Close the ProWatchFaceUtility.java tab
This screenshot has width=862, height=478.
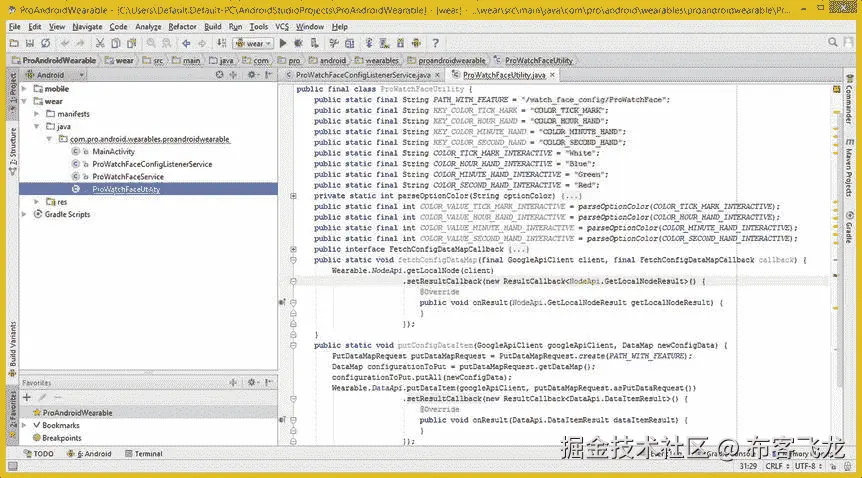[x=552, y=75]
